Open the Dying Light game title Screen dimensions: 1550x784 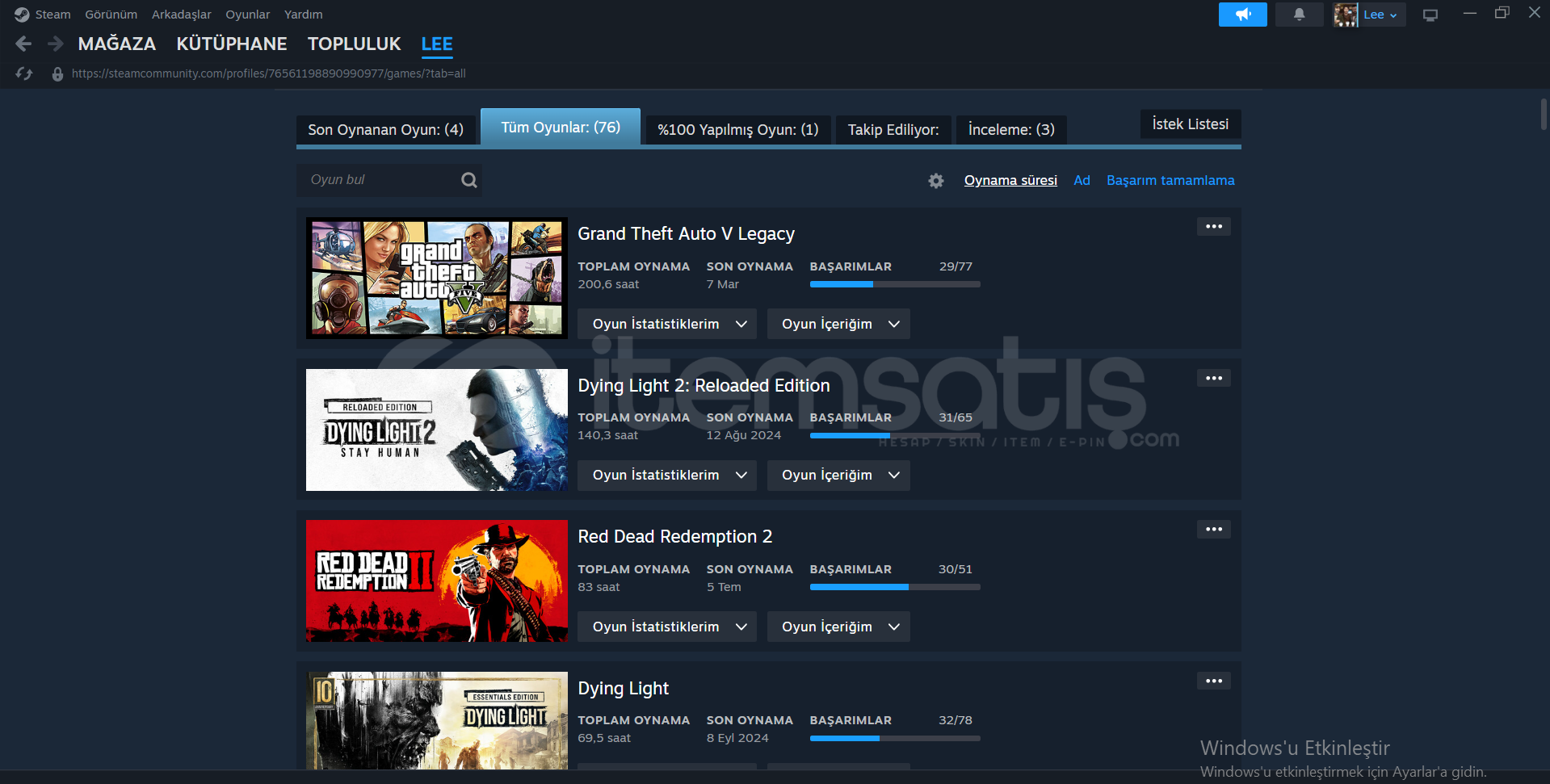pos(623,689)
